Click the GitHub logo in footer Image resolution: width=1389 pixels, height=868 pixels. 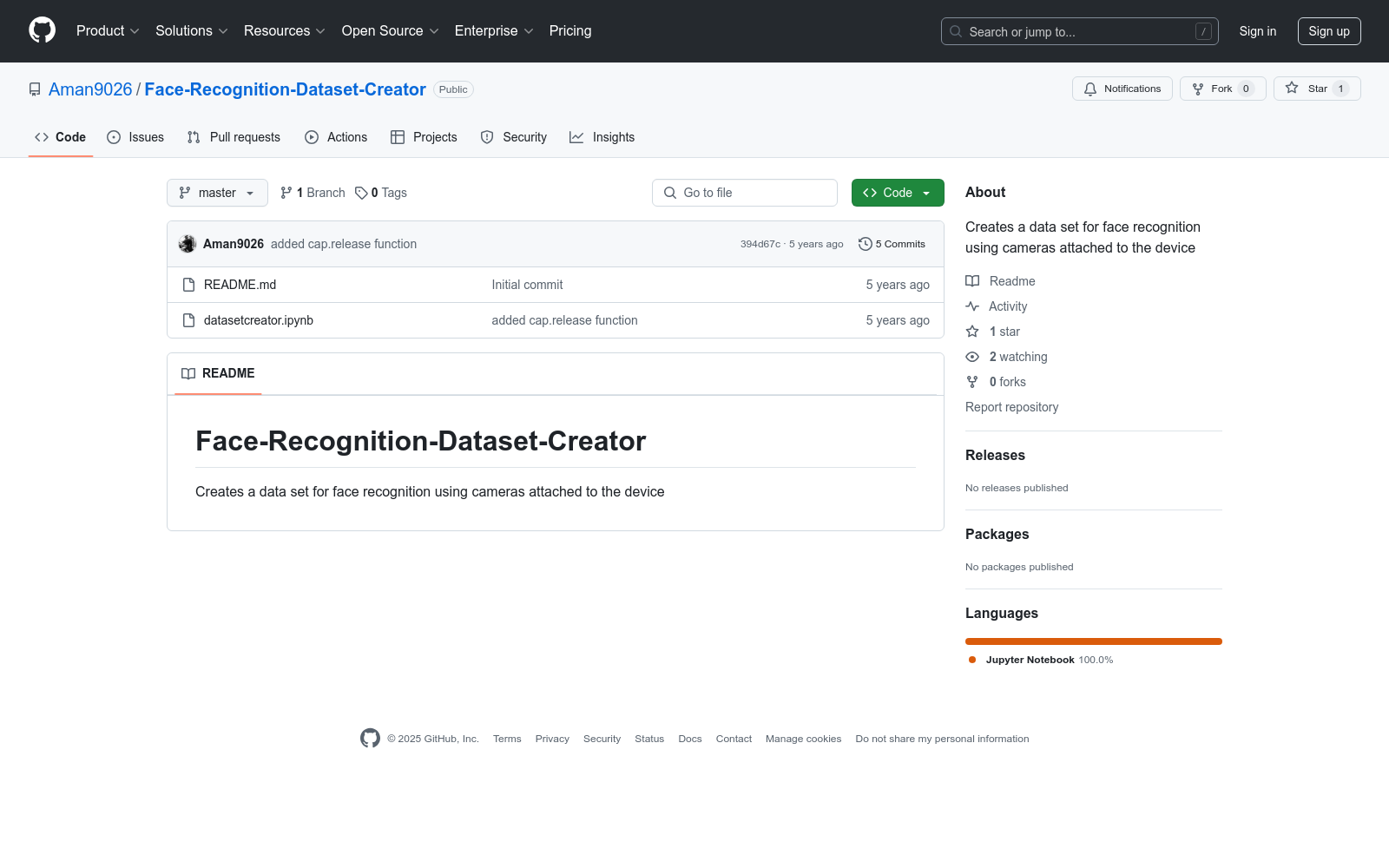[x=370, y=739]
